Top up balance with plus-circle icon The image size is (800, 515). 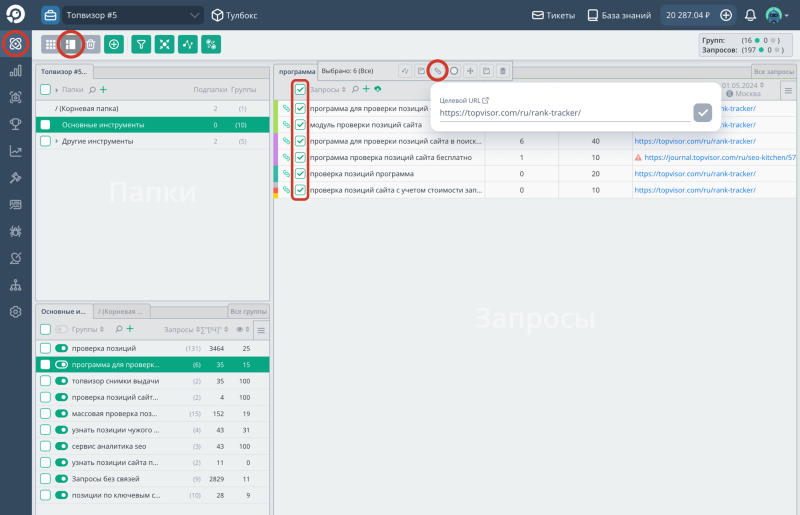pyautogui.click(x=726, y=15)
